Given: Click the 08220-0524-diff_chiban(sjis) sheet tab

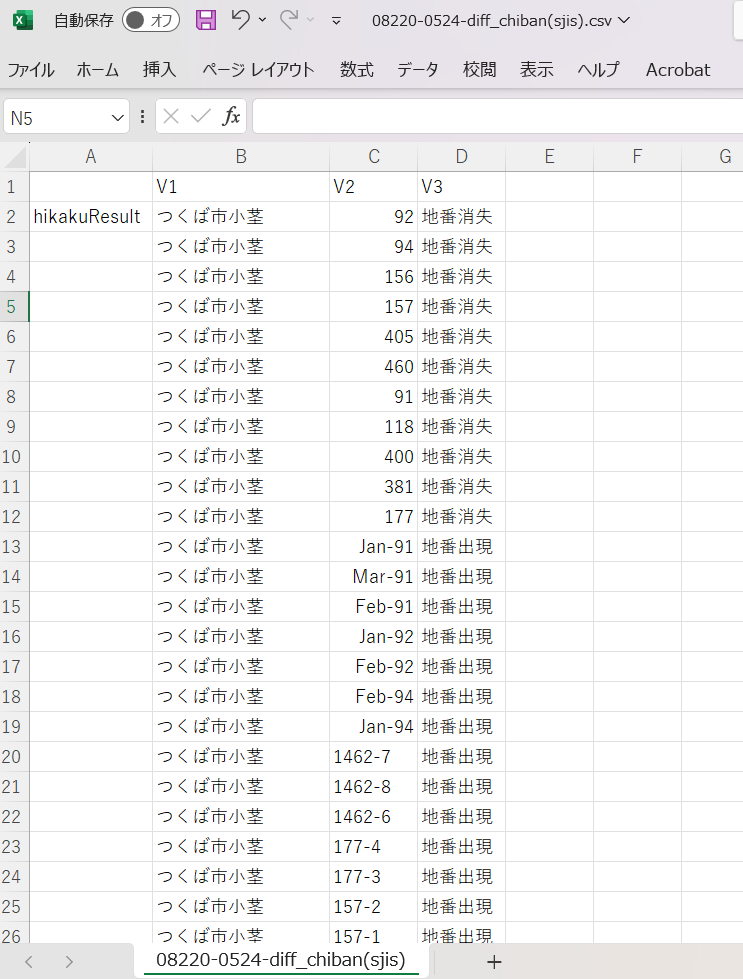Looking at the screenshot, I should pos(281,960).
